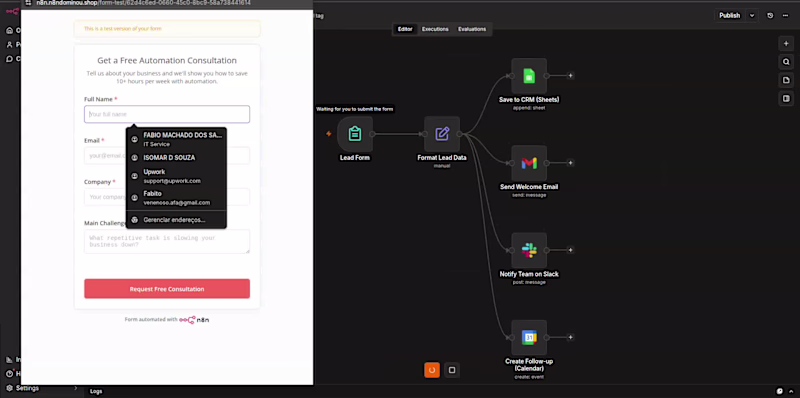Switch to the Evaluations tab

[472, 29]
